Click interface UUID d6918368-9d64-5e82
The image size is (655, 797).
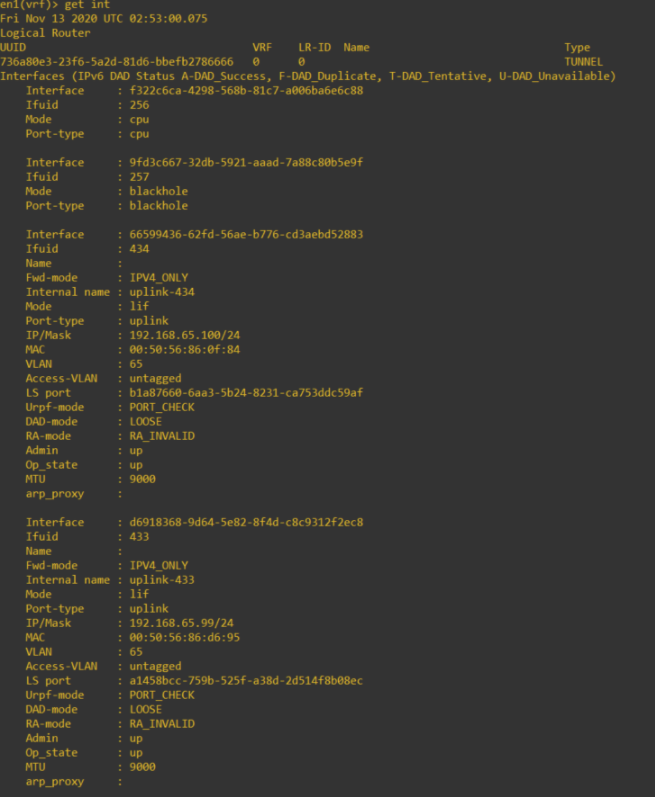coord(246,523)
